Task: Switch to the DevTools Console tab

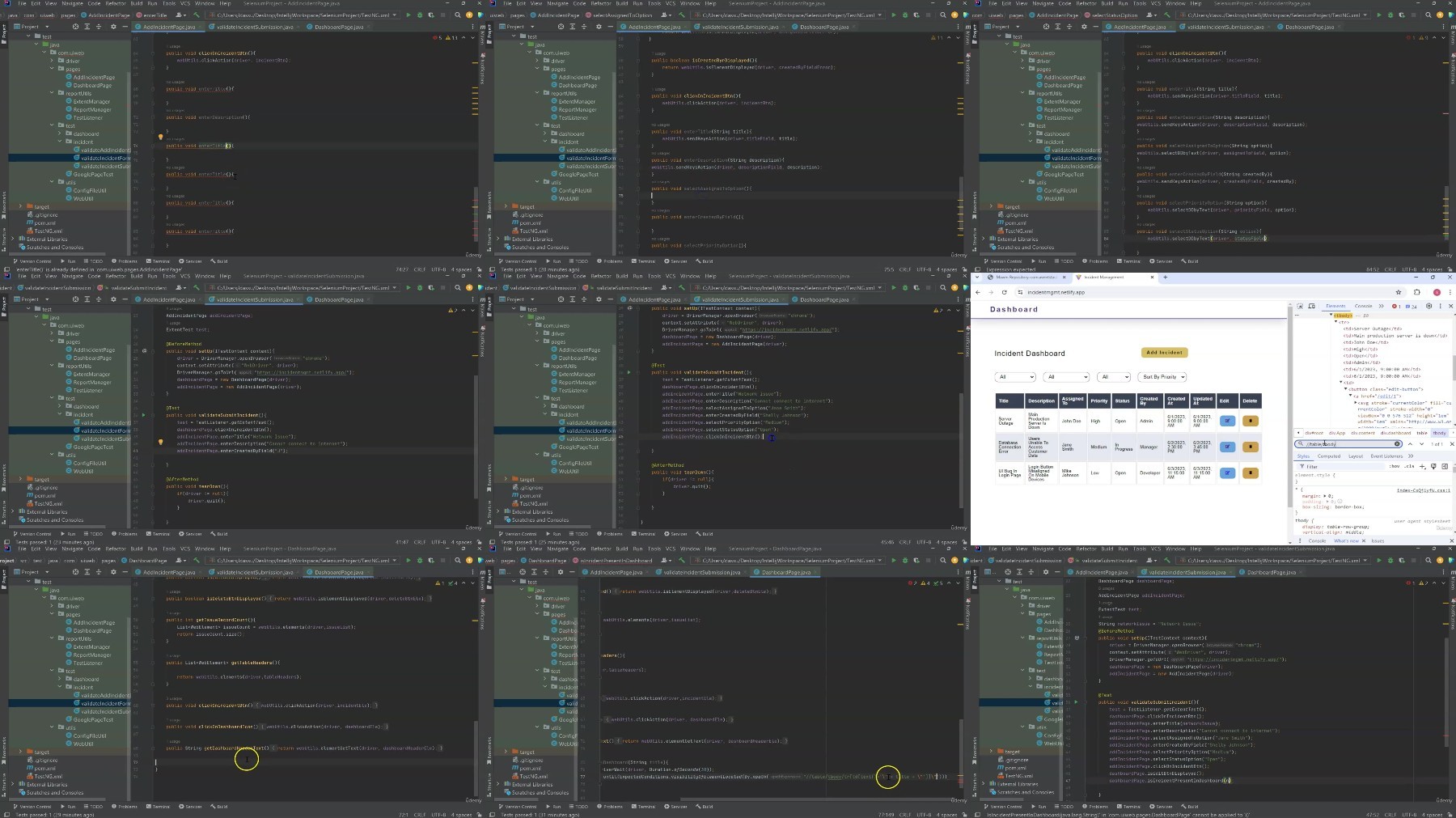Action: pos(1363,306)
